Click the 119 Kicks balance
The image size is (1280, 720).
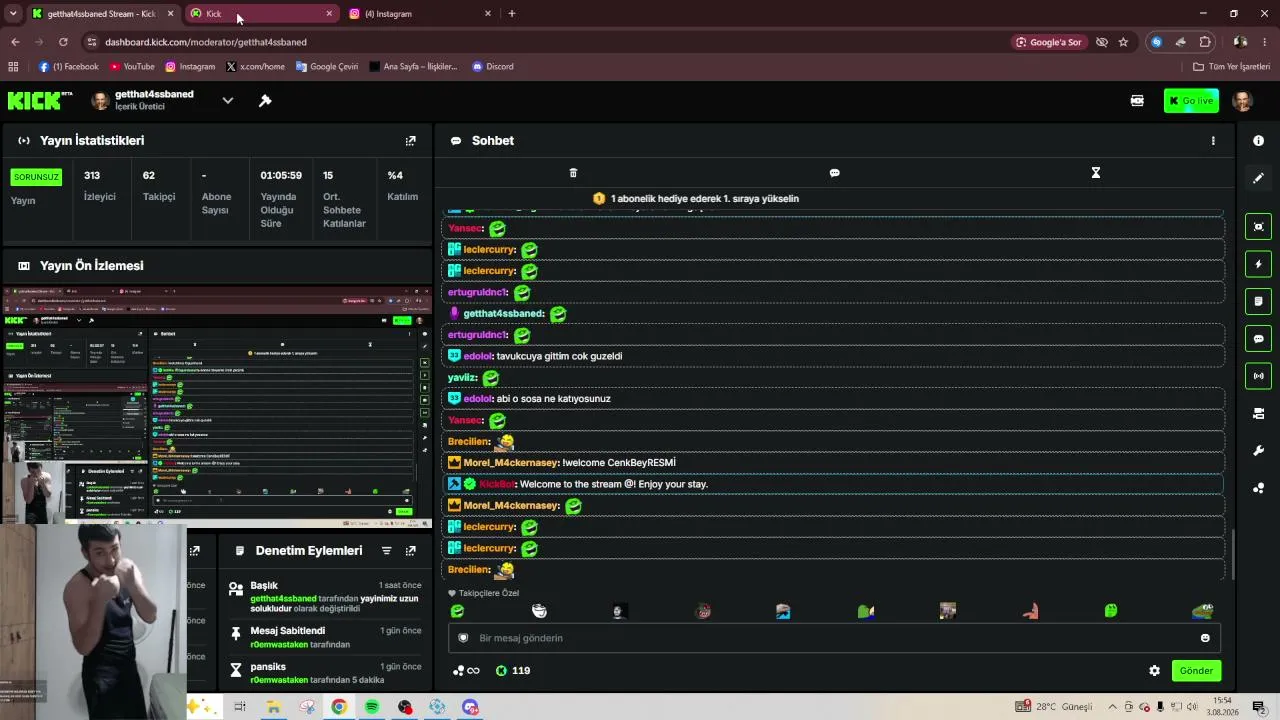(x=513, y=671)
